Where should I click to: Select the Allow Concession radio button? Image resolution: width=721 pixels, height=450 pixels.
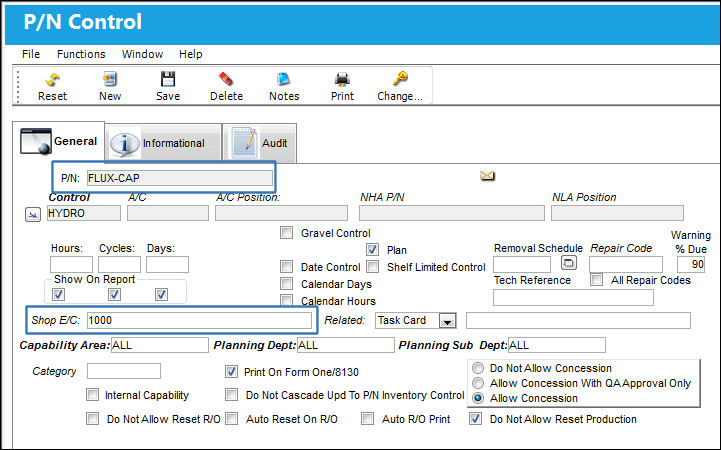coord(478,398)
